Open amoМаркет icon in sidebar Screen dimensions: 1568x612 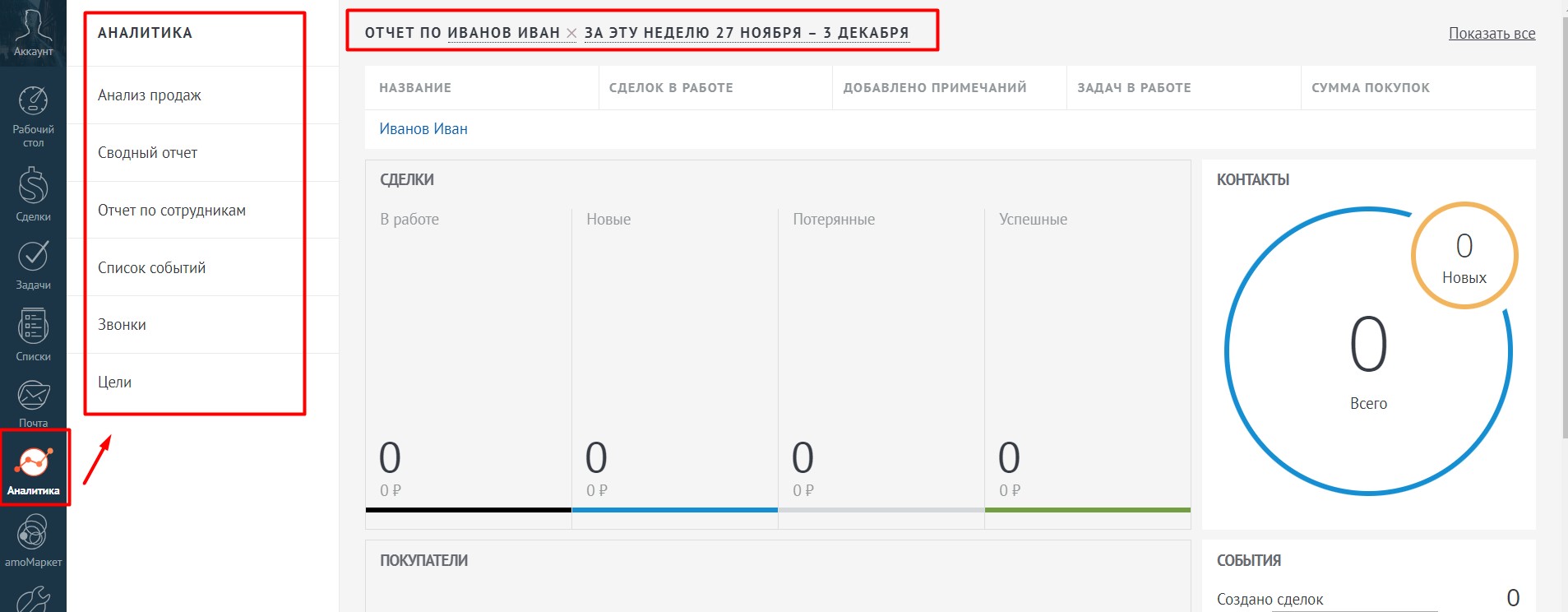pos(33,540)
